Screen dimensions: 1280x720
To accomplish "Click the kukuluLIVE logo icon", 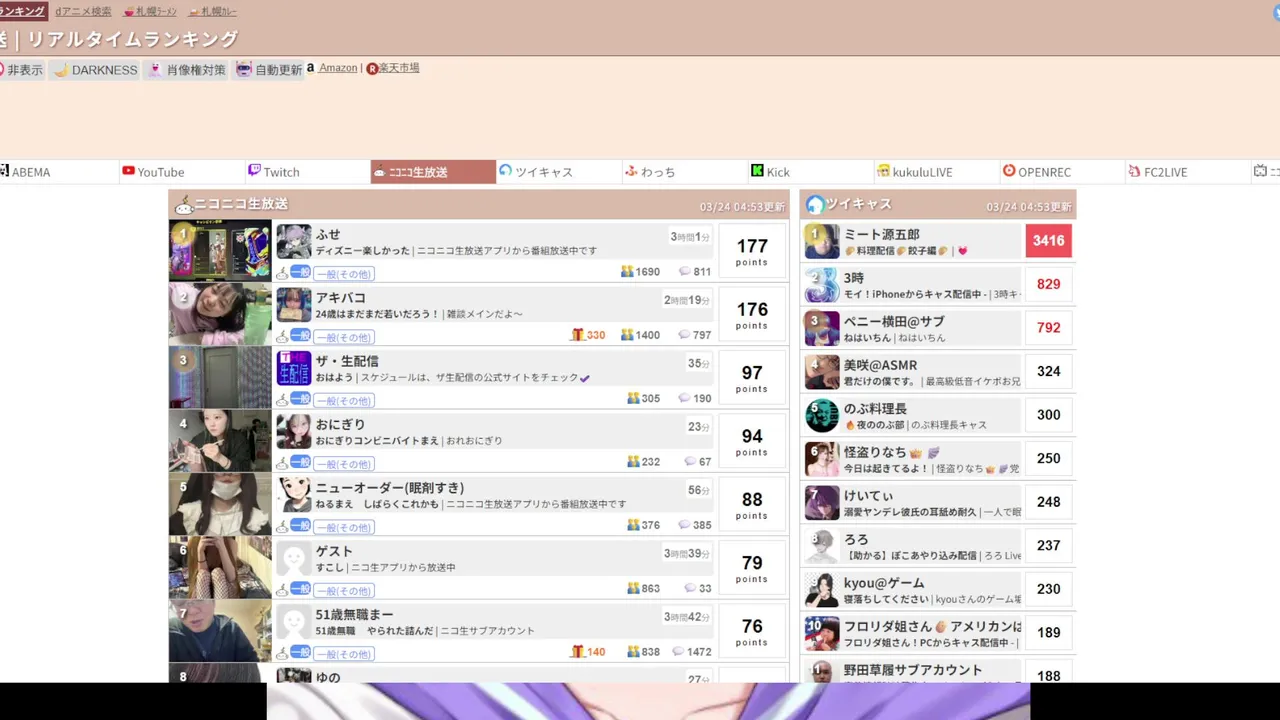I will tap(883, 171).
